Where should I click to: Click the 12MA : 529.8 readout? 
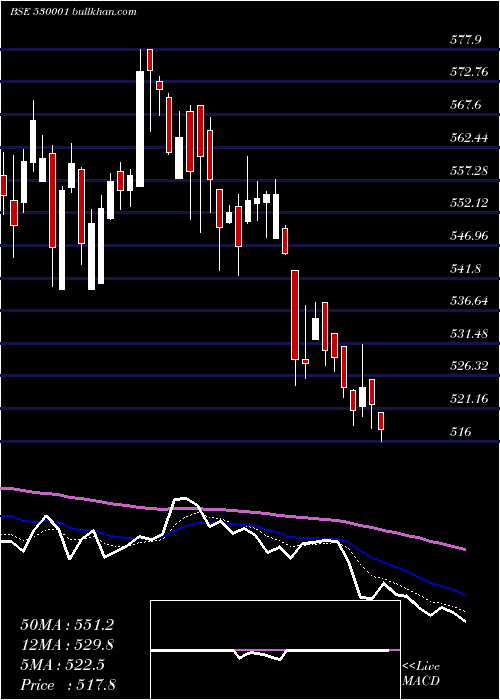coord(67,645)
